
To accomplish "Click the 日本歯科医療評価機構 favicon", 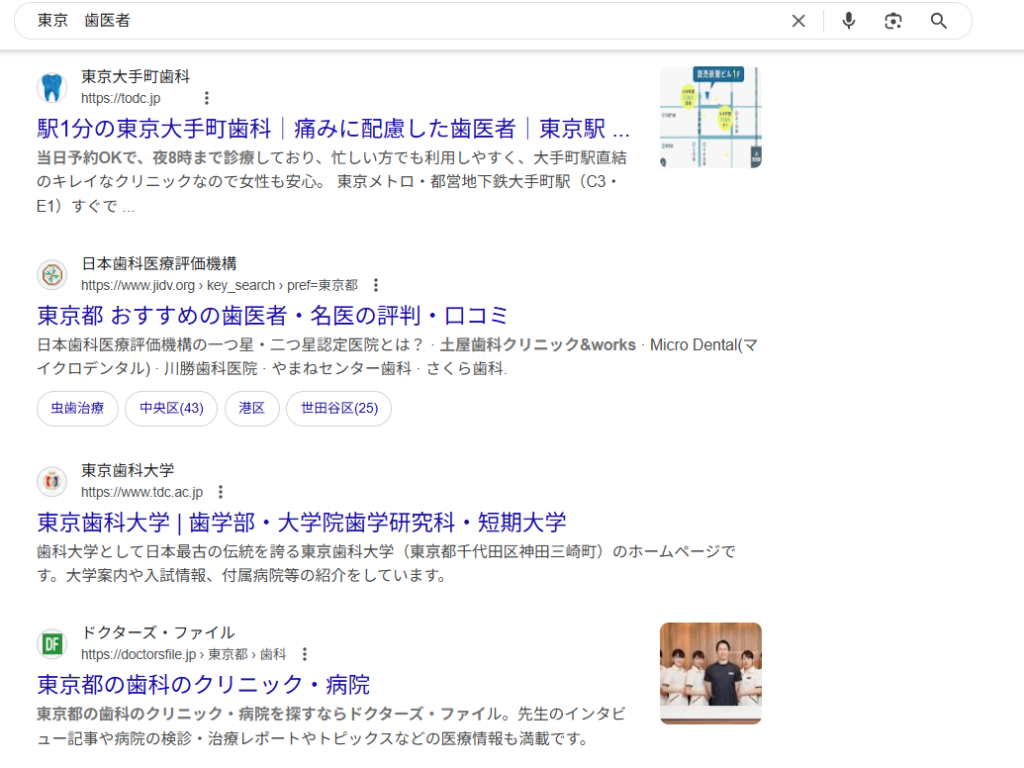I will (x=52, y=274).
